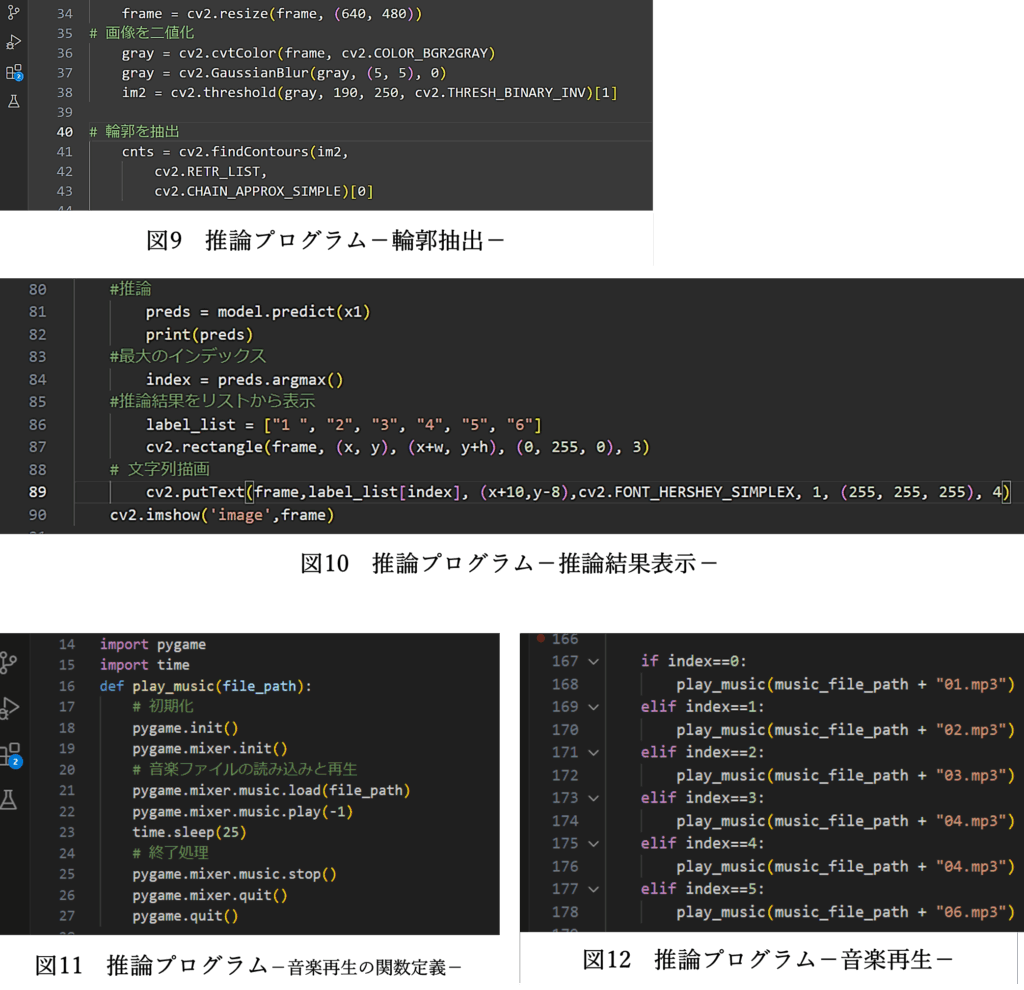Select comment '#推論結果をリストから表示' on line 85
The image size is (1024, 990).
click(212, 401)
